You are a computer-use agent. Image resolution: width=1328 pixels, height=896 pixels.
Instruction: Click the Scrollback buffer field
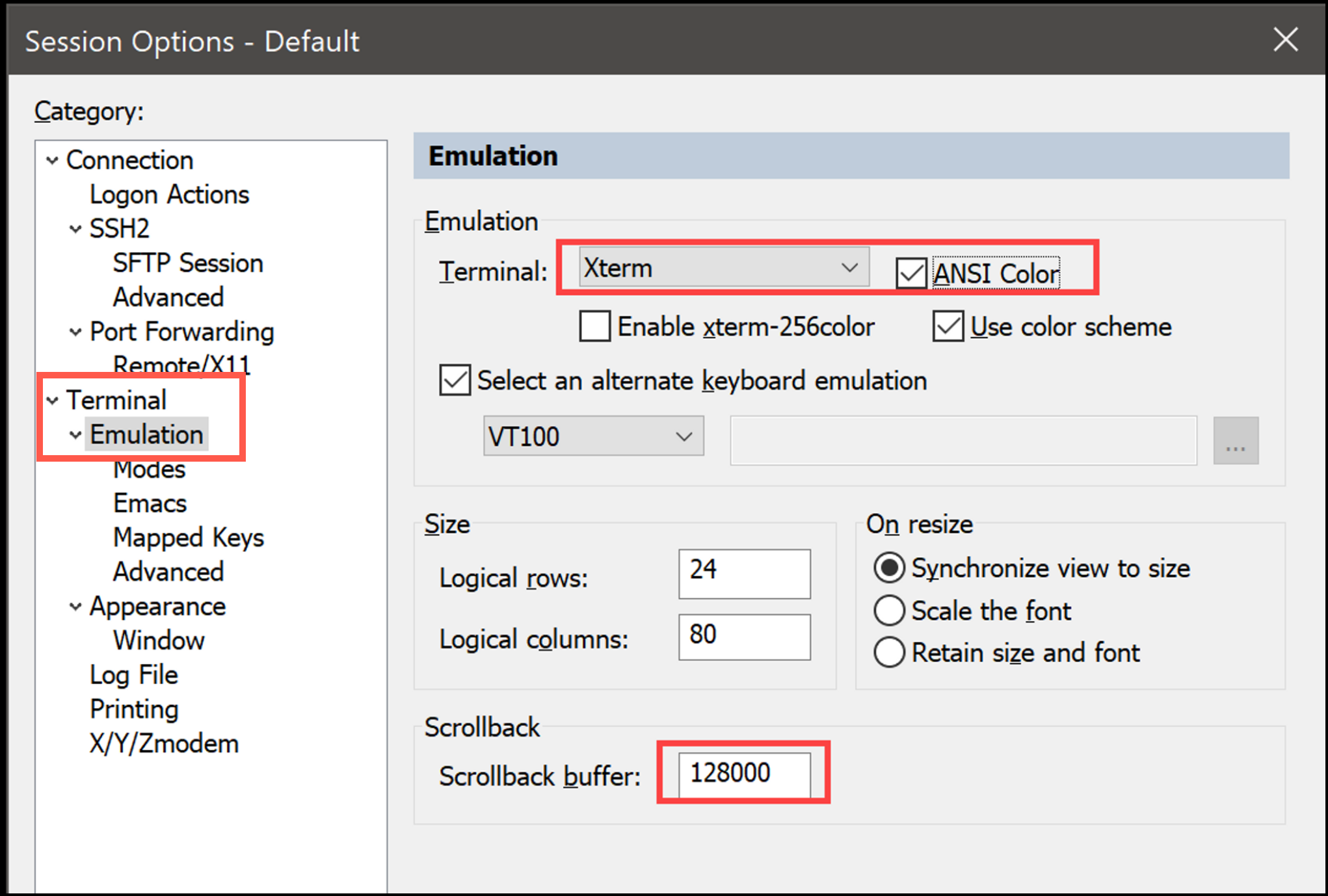[x=744, y=774]
